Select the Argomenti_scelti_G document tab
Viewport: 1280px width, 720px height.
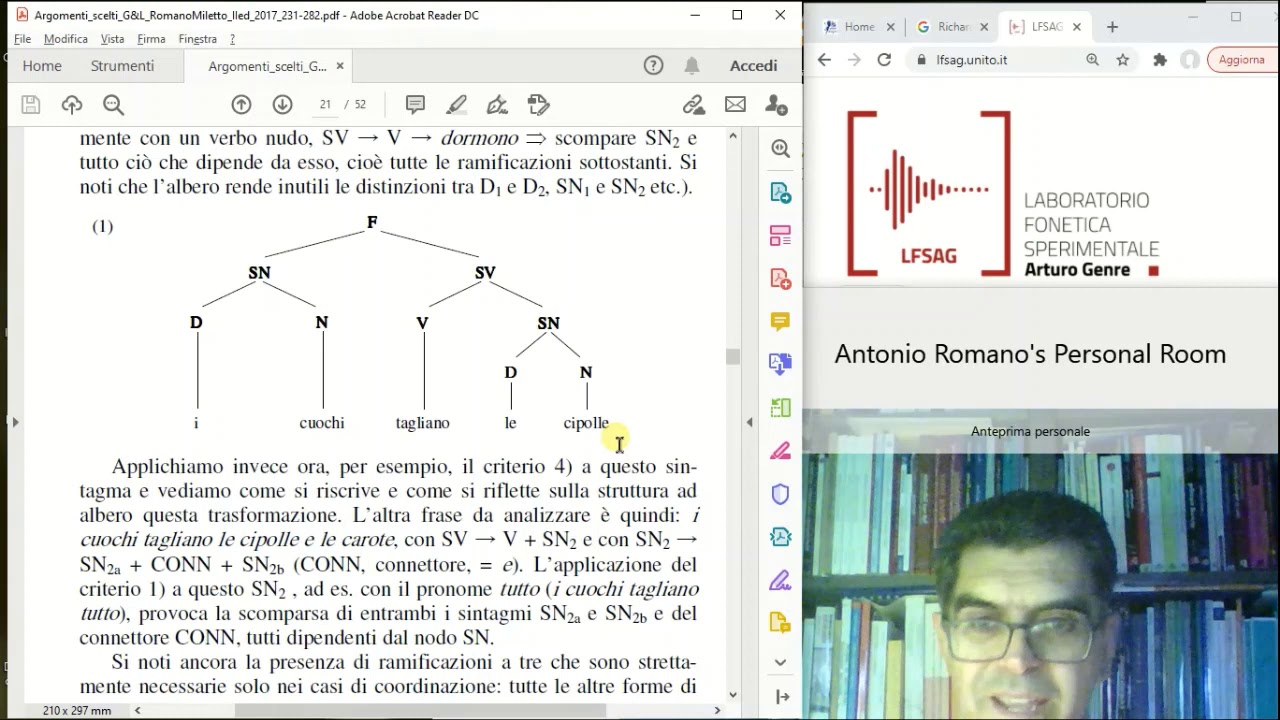click(x=267, y=66)
